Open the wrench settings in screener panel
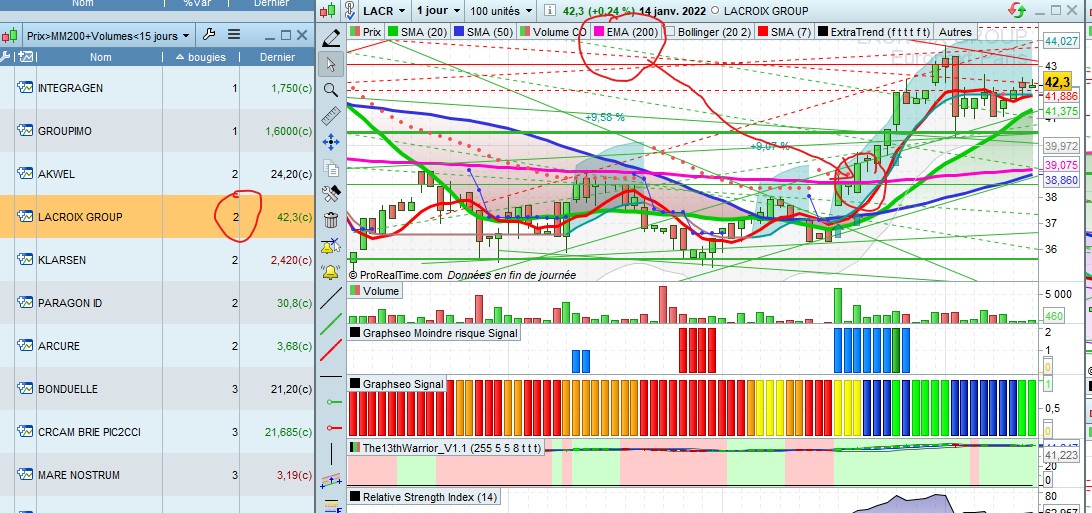Viewport: 1092px width, 513px height. (208, 35)
